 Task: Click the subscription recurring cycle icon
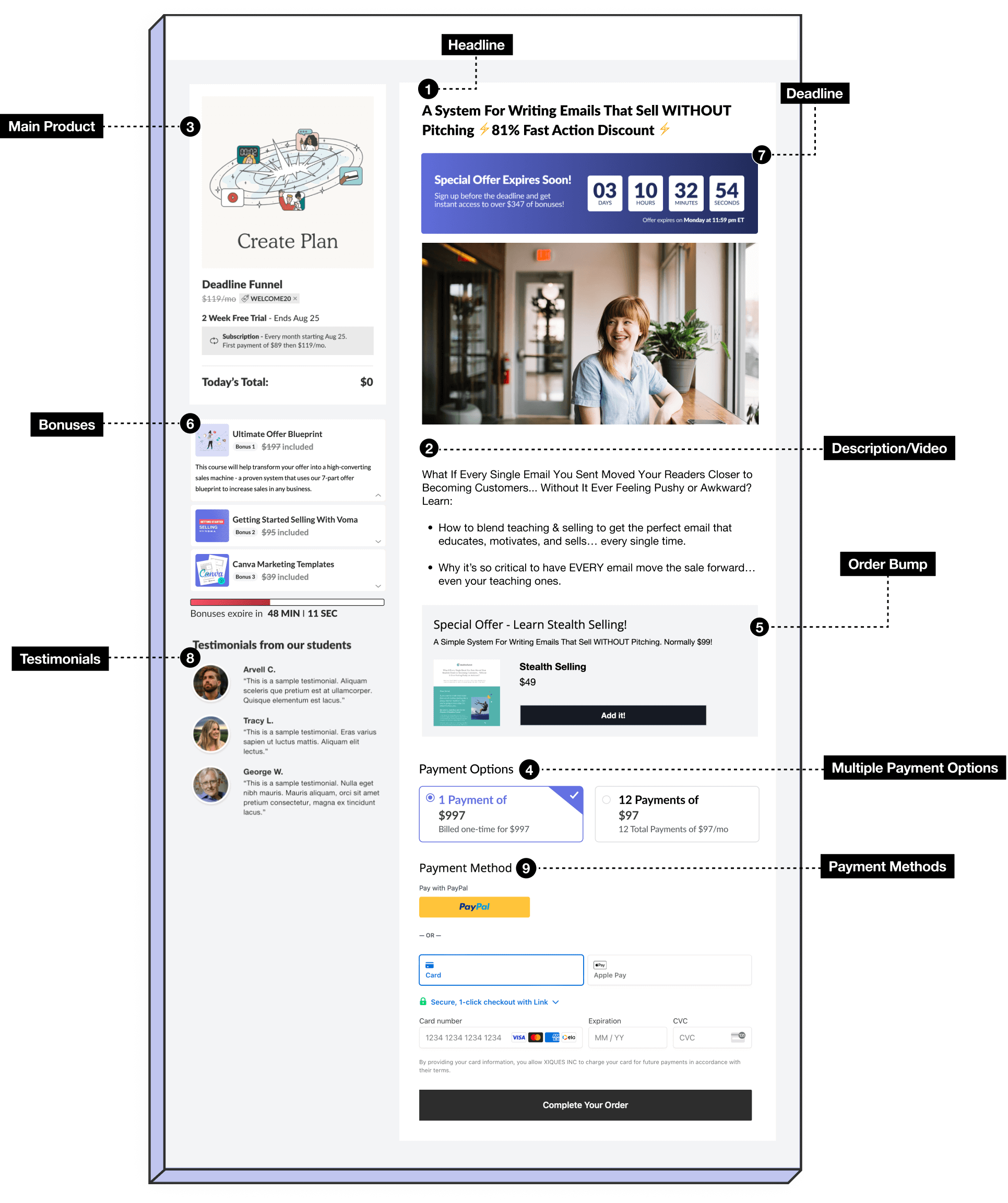click(x=214, y=341)
